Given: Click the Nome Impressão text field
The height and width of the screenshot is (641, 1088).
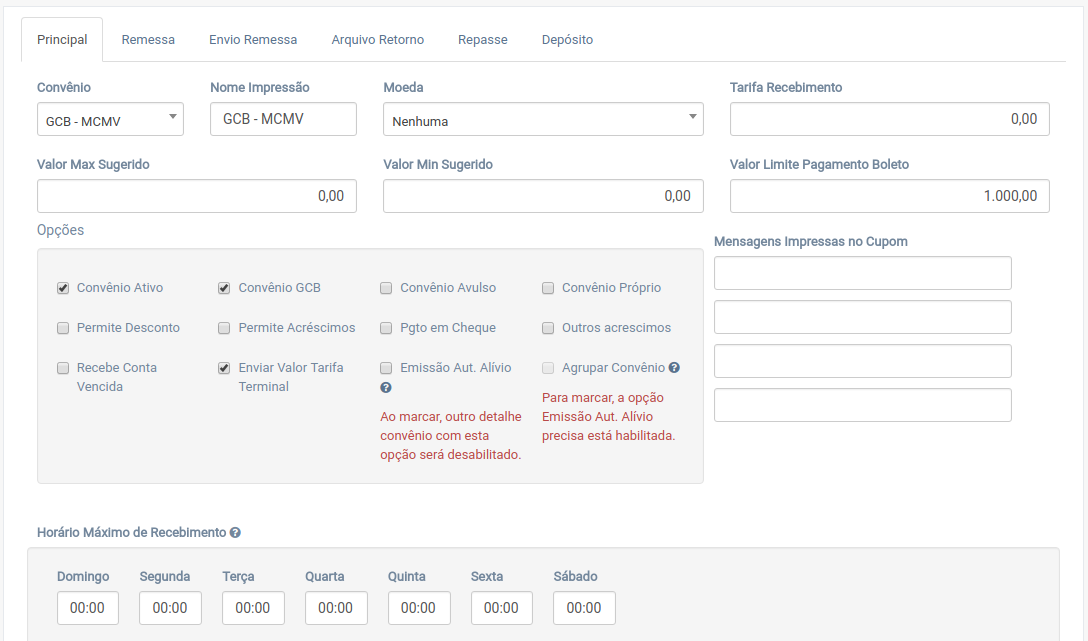Looking at the screenshot, I should coord(283,119).
